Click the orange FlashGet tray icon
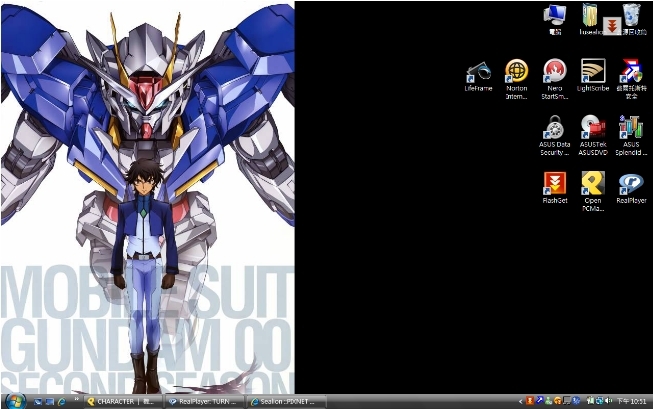This screenshot has width=653, height=409. coord(530,401)
